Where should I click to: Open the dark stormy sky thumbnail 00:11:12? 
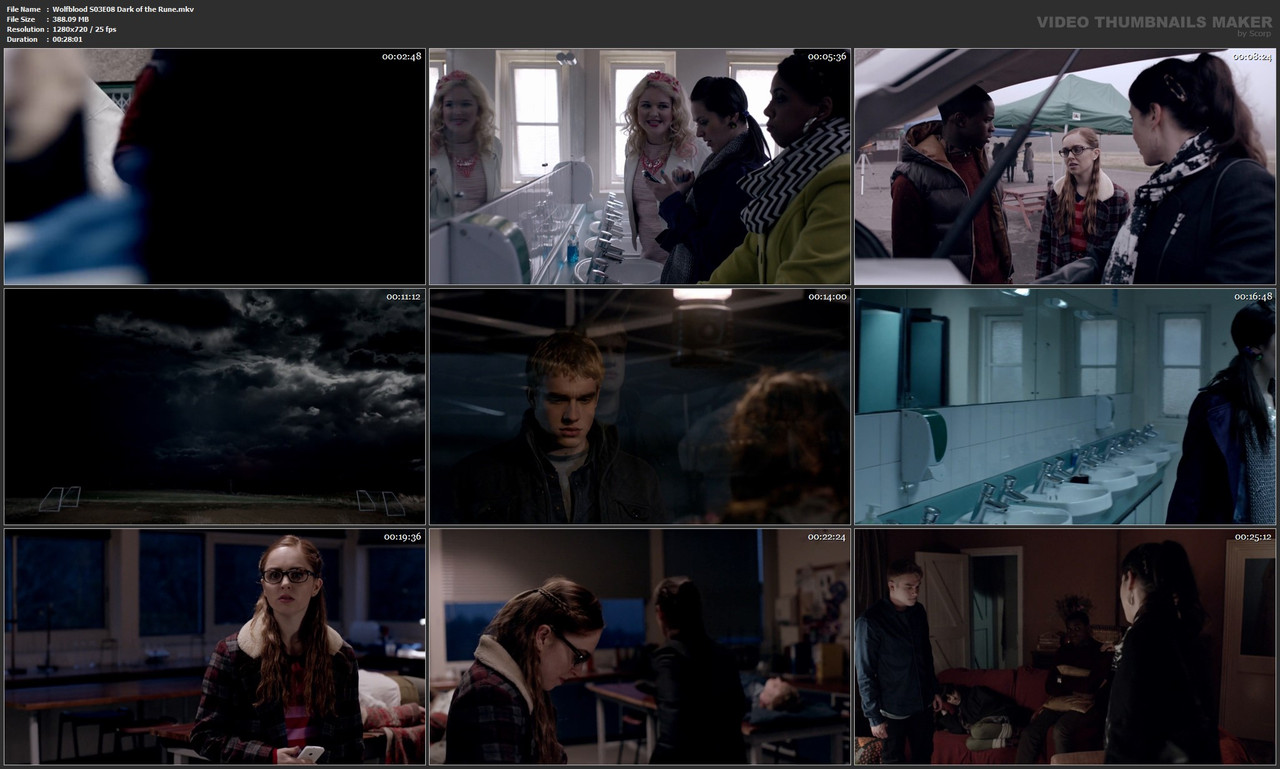tap(215, 407)
